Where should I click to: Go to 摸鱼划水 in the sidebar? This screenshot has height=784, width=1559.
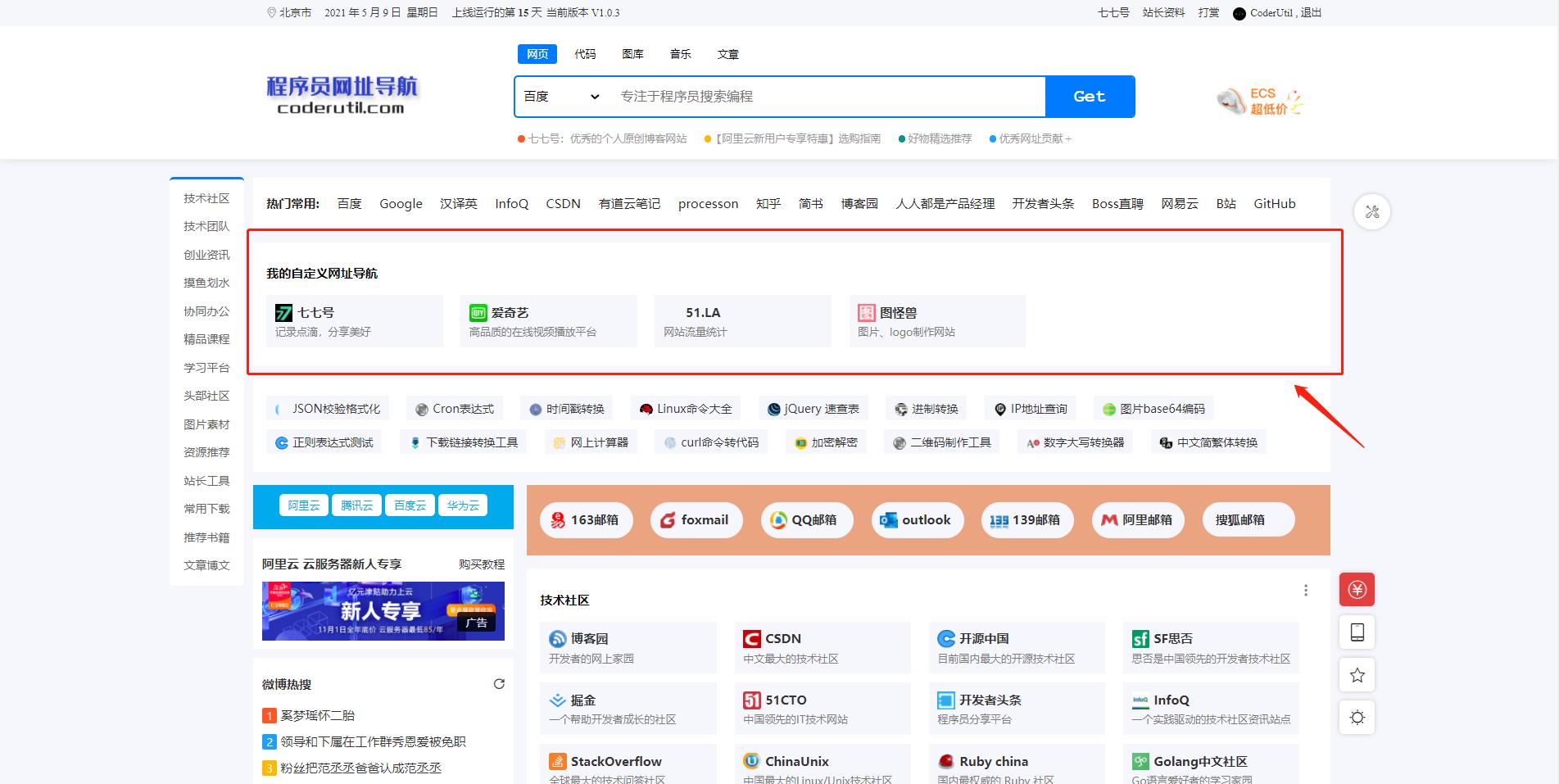[x=206, y=283]
